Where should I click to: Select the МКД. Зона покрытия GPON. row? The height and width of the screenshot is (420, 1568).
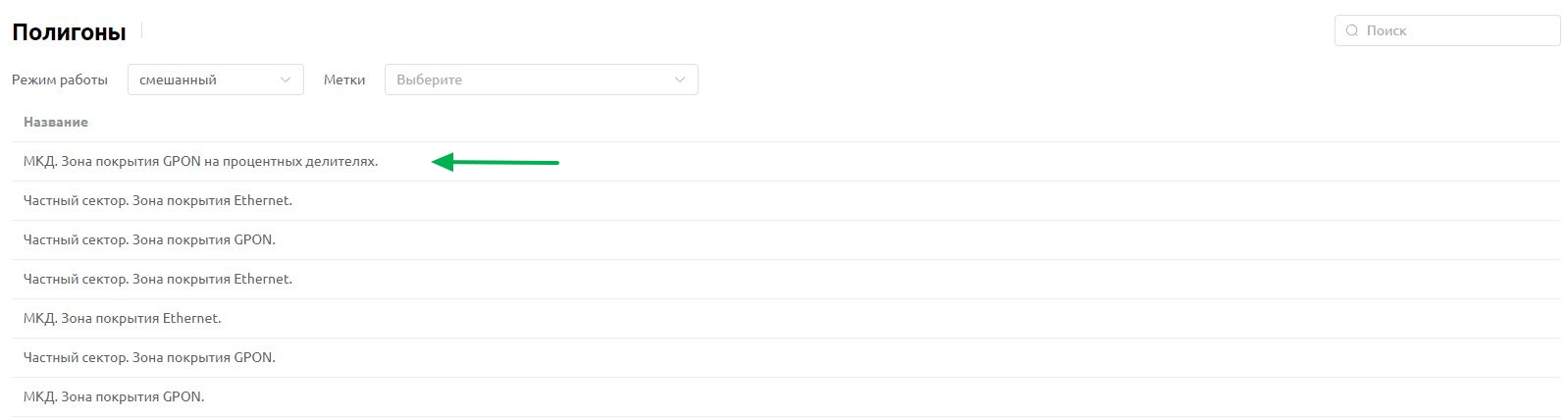coord(785,396)
